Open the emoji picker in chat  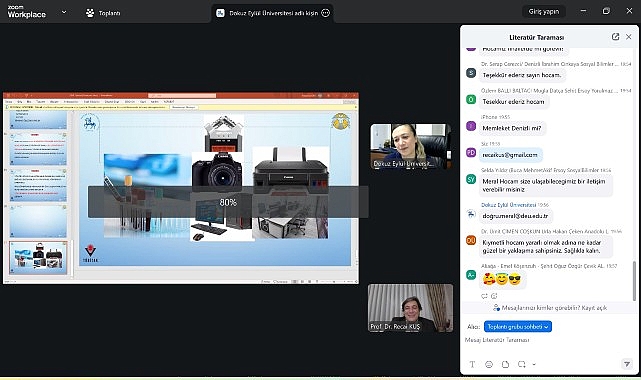pos(489,364)
